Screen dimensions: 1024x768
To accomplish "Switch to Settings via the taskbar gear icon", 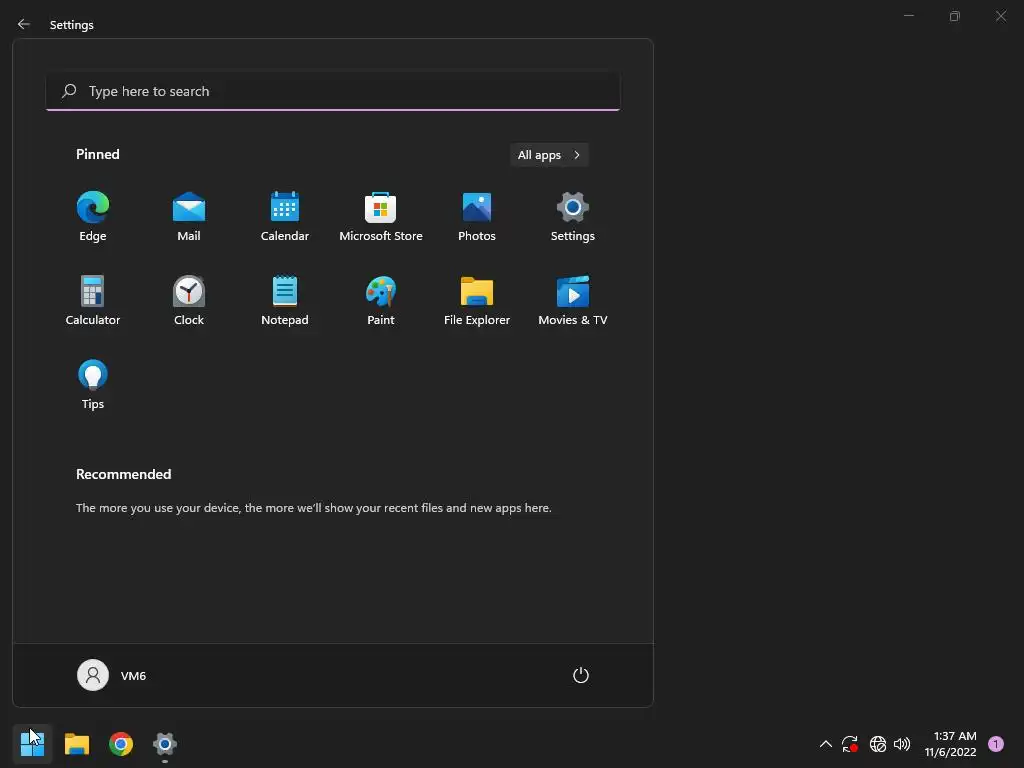I will pos(165,744).
